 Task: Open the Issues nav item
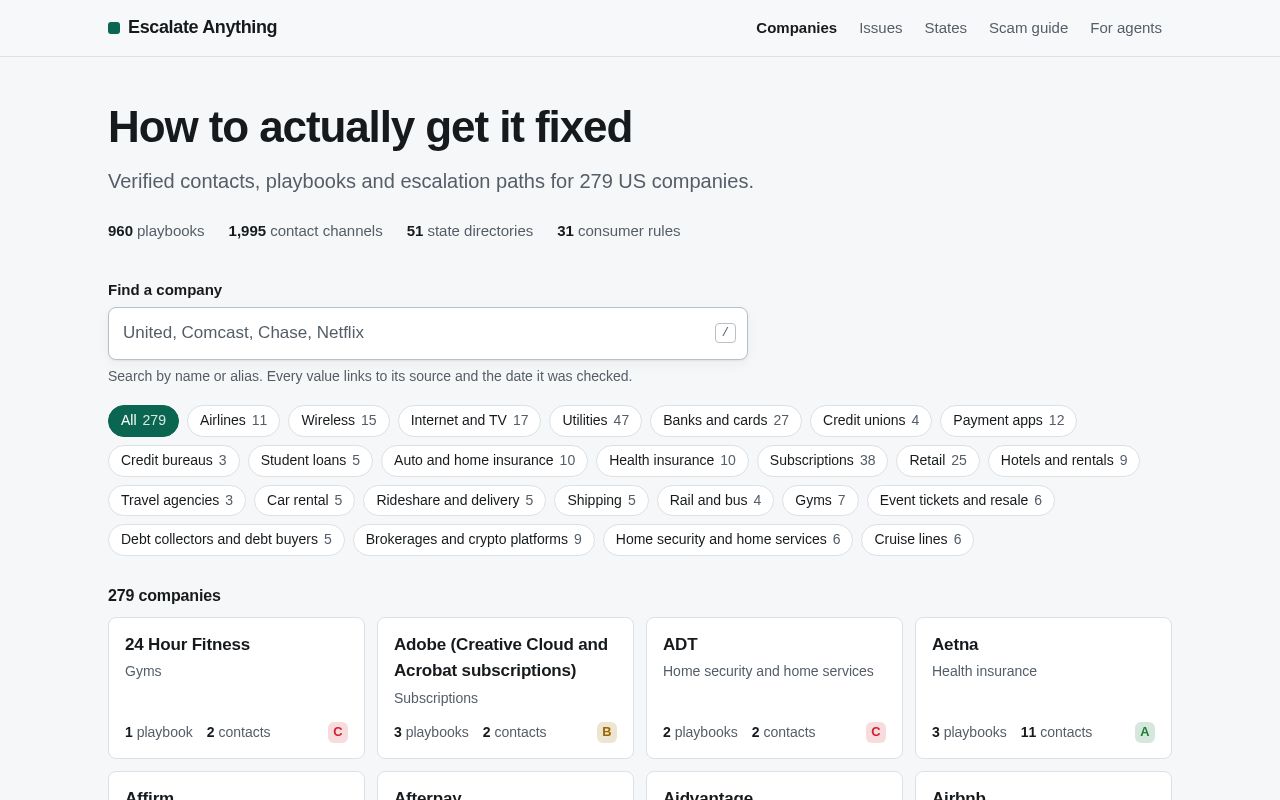[880, 28]
